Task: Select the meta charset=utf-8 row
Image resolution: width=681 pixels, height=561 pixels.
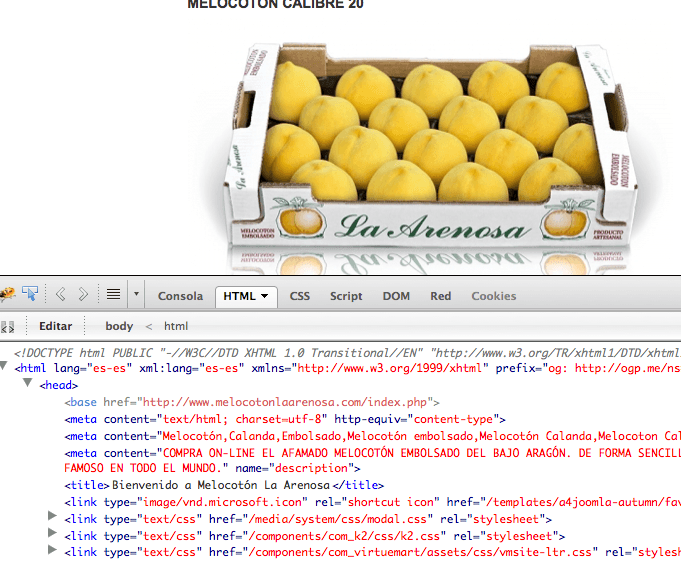Action: point(285,419)
